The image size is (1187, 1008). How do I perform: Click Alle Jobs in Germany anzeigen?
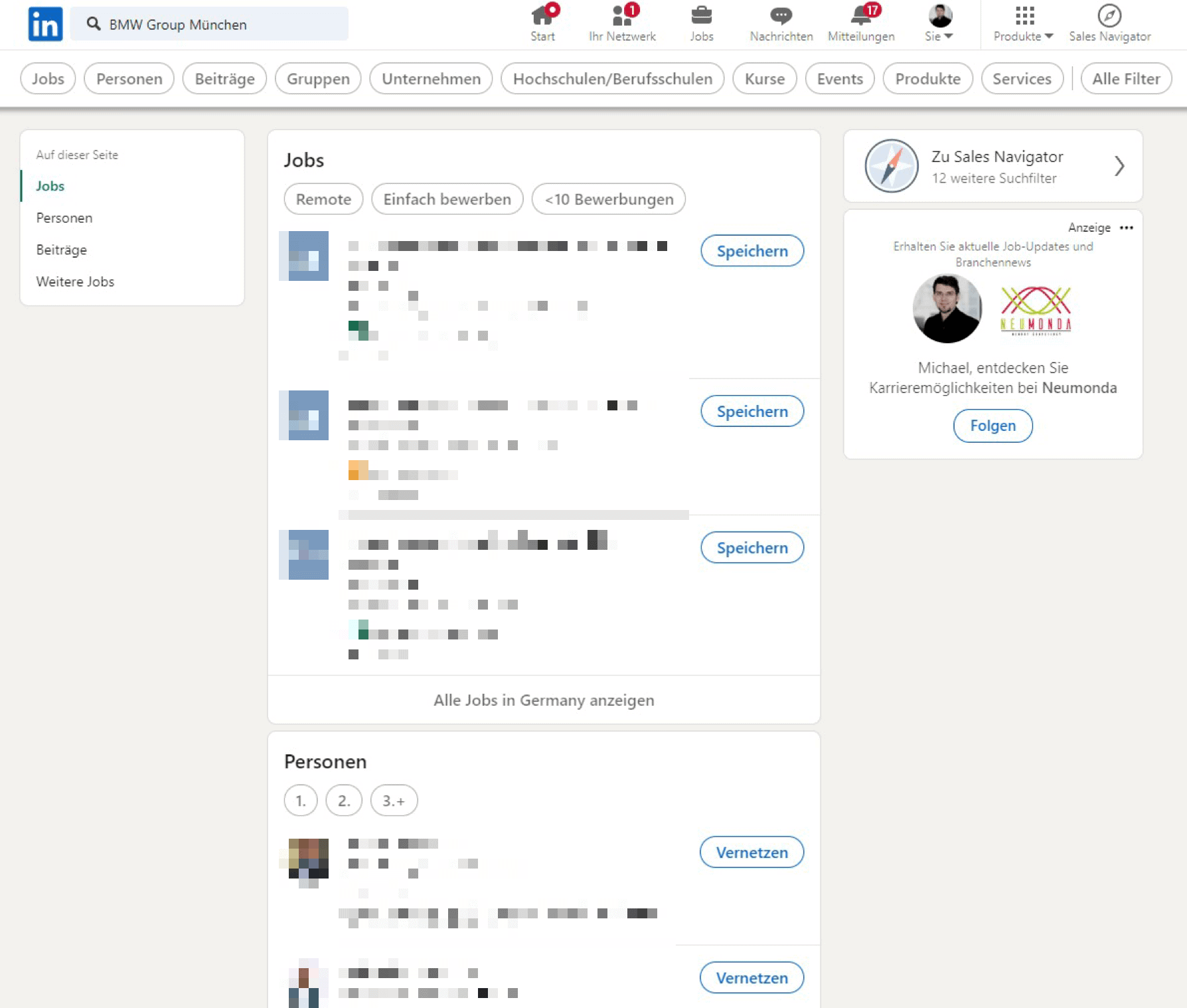point(544,700)
